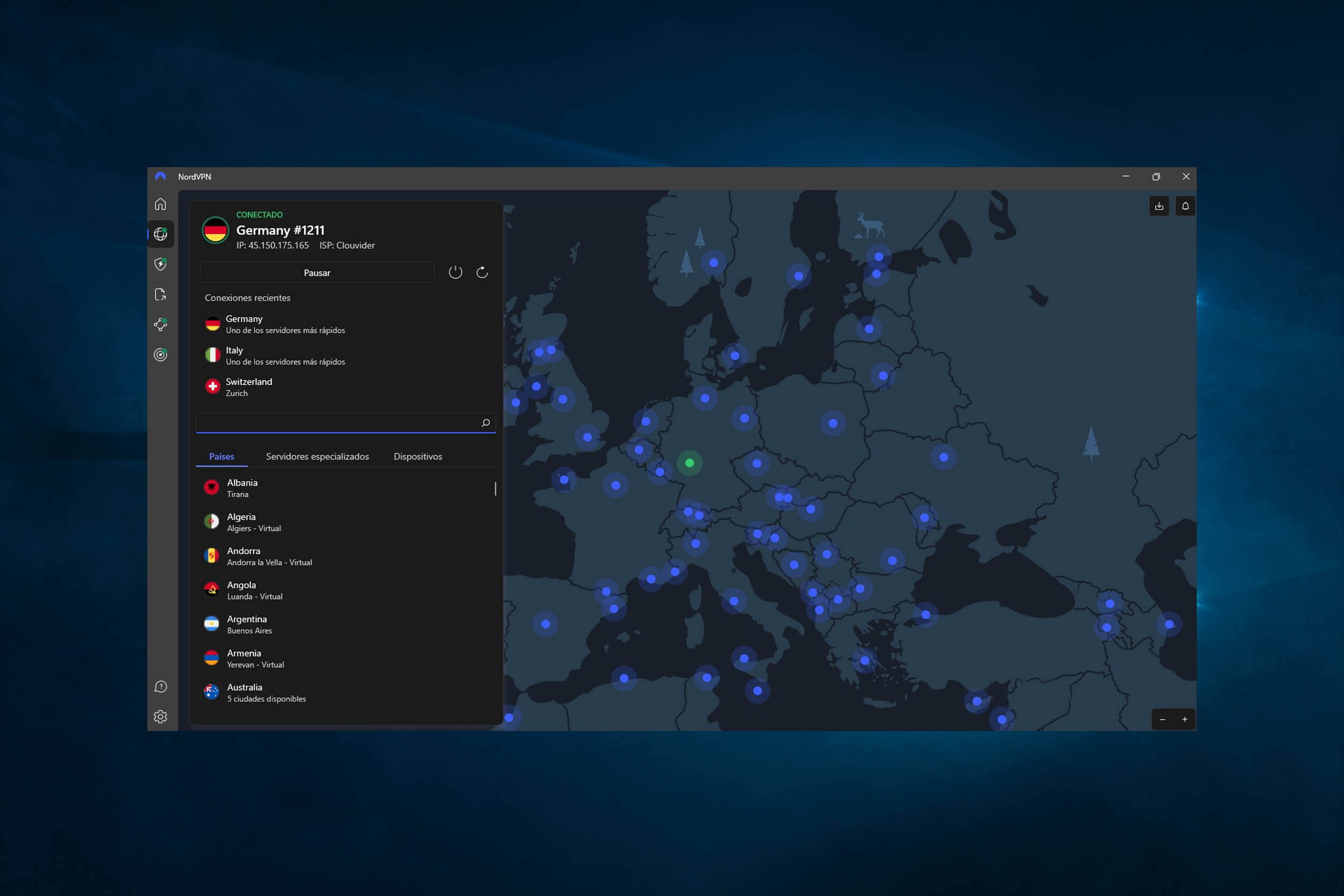
Task: Restore down the NordVPN window
Action: click(x=1156, y=177)
